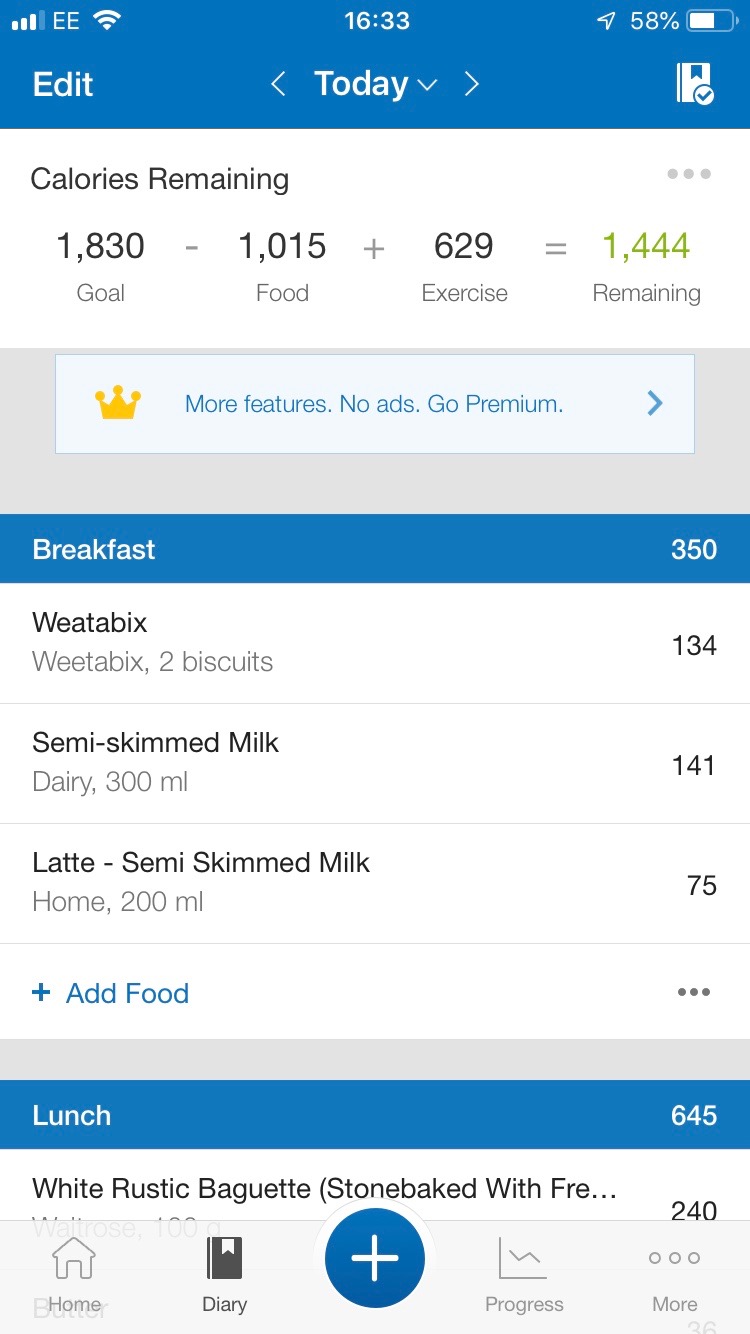
Task: Open Breakfast more options dots
Action: [x=693, y=992]
